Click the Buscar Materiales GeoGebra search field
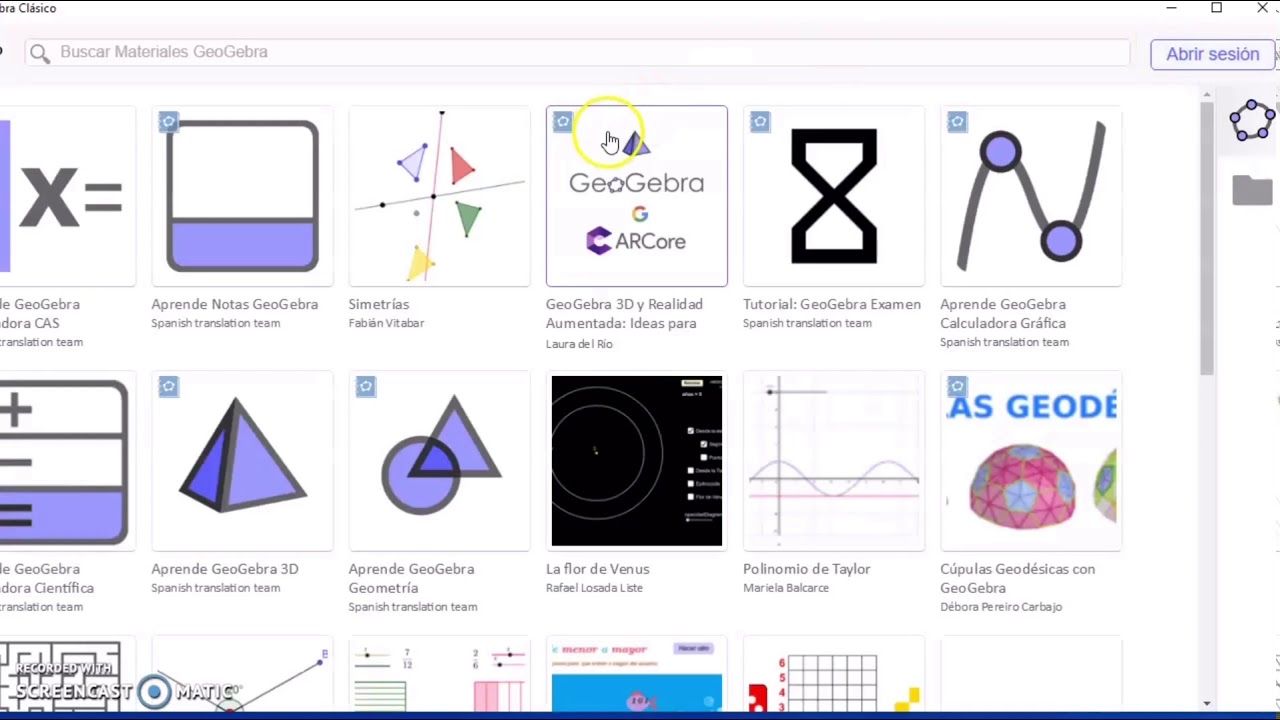The width and height of the screenshot is (1280, 720). tap(578, 52)
